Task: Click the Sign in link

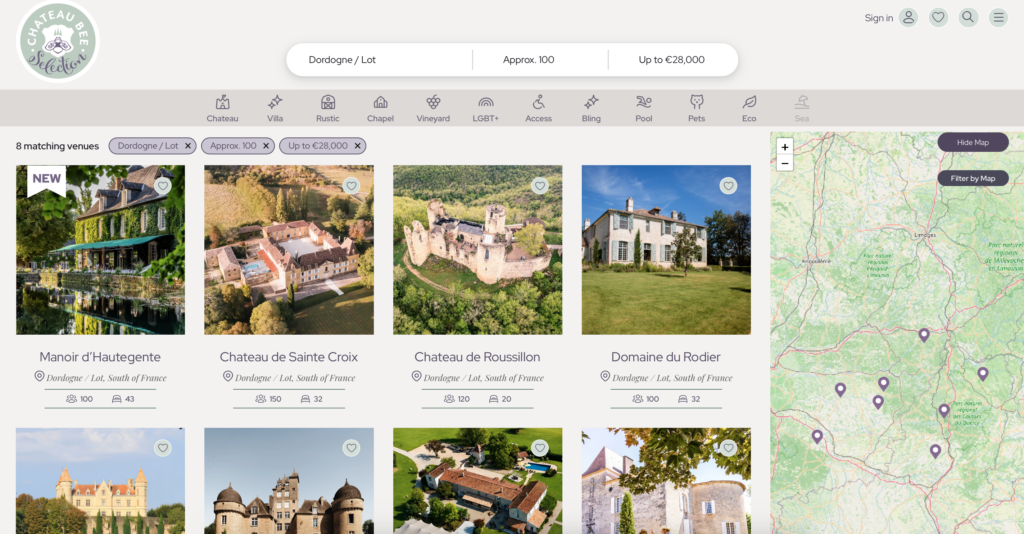Action: [x=878, y=18]
